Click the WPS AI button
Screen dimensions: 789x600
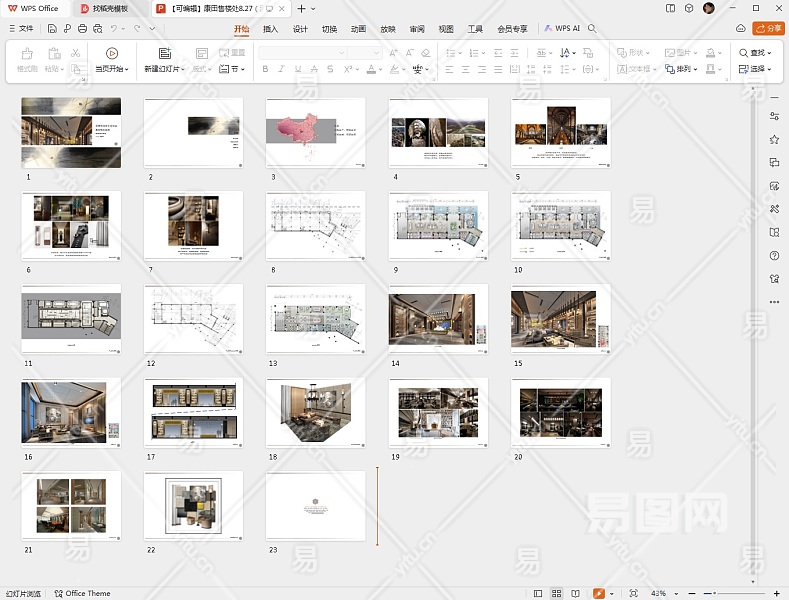tap(561, 29)
